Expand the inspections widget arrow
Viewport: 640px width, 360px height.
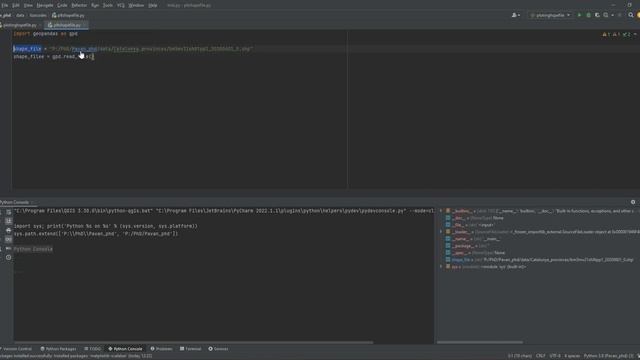(x=635, y=35)
